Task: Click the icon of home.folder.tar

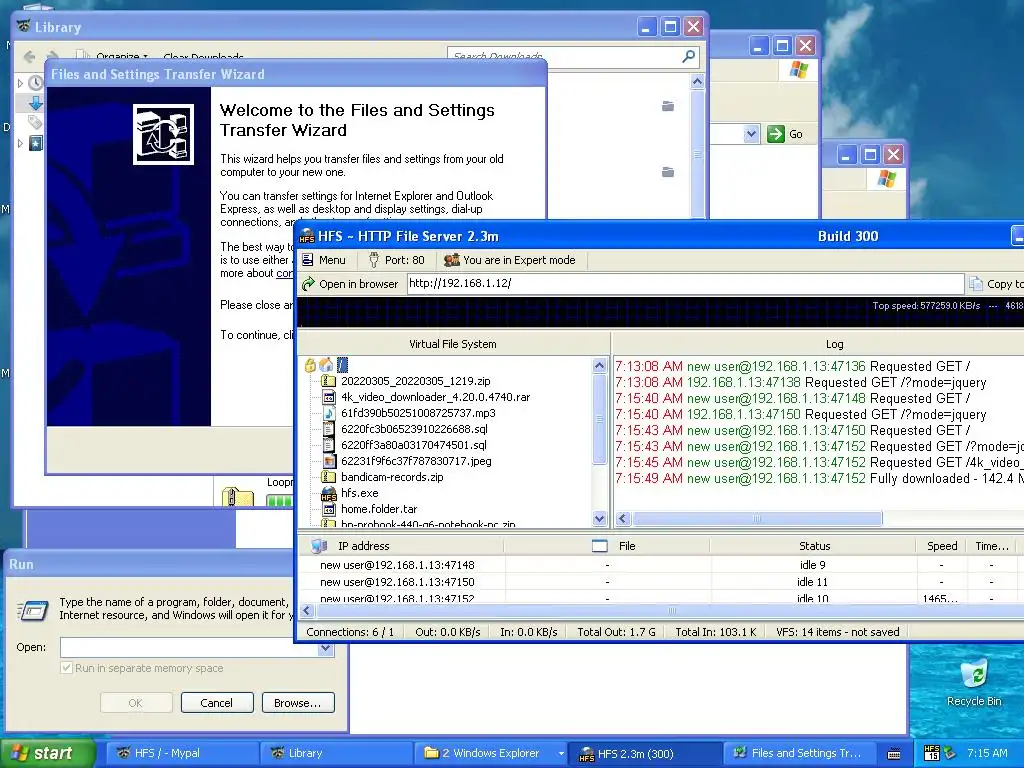Action: [328, 509]
